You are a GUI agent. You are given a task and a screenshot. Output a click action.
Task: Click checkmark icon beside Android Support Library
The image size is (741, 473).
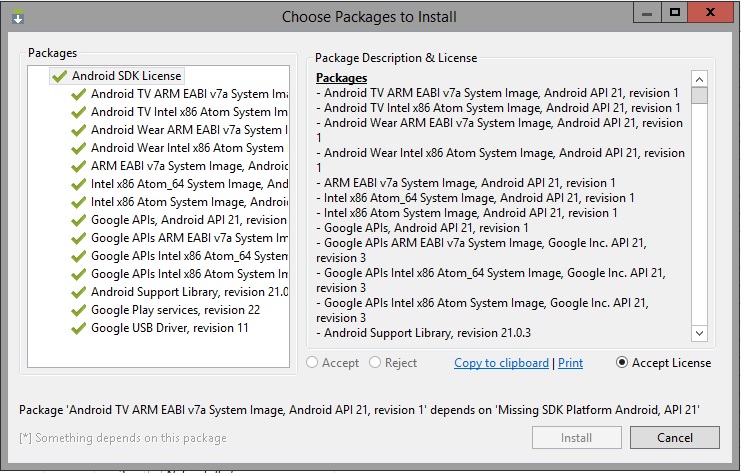(x=79, y=292)
